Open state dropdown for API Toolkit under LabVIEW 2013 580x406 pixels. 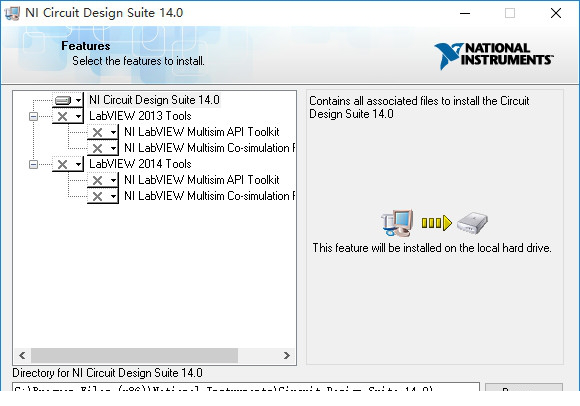click(102, 132)
